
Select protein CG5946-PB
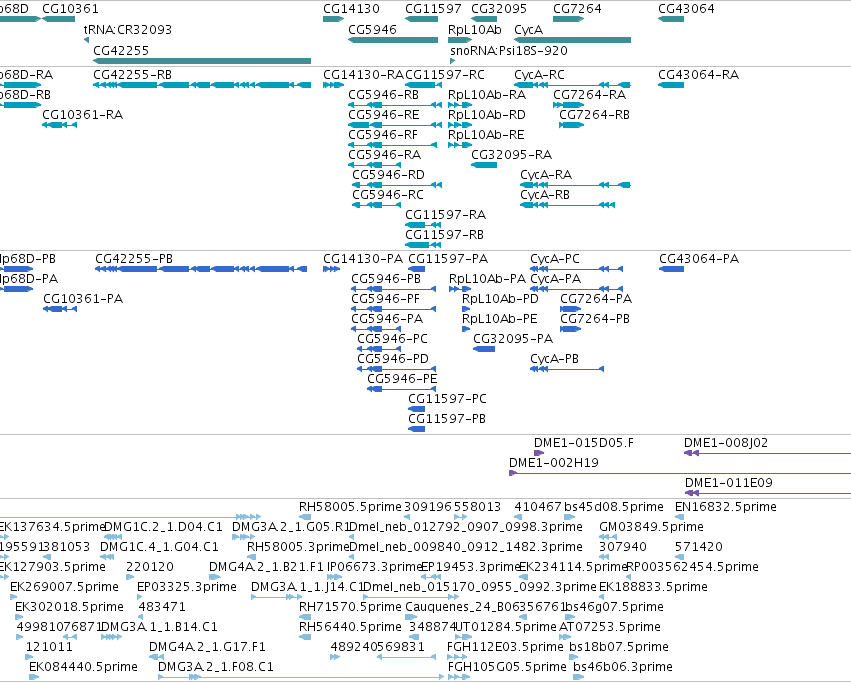pos(386,279)
